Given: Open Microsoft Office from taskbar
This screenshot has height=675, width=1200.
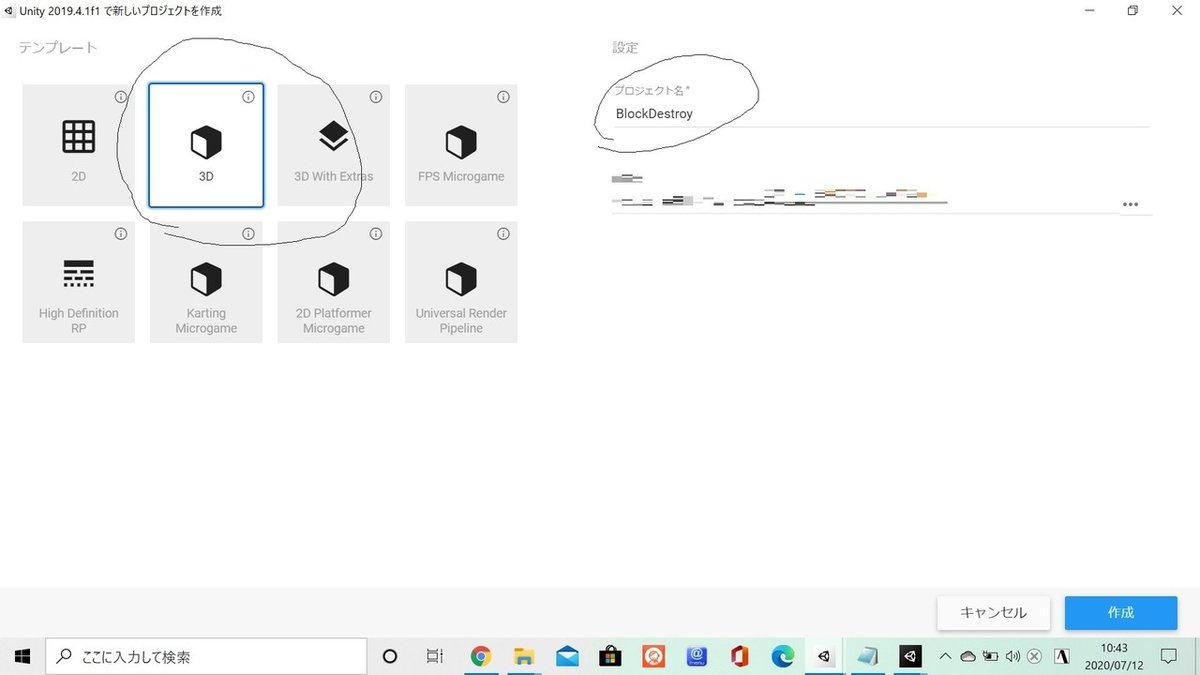Looking at the screenshot, I should (740, 657).
